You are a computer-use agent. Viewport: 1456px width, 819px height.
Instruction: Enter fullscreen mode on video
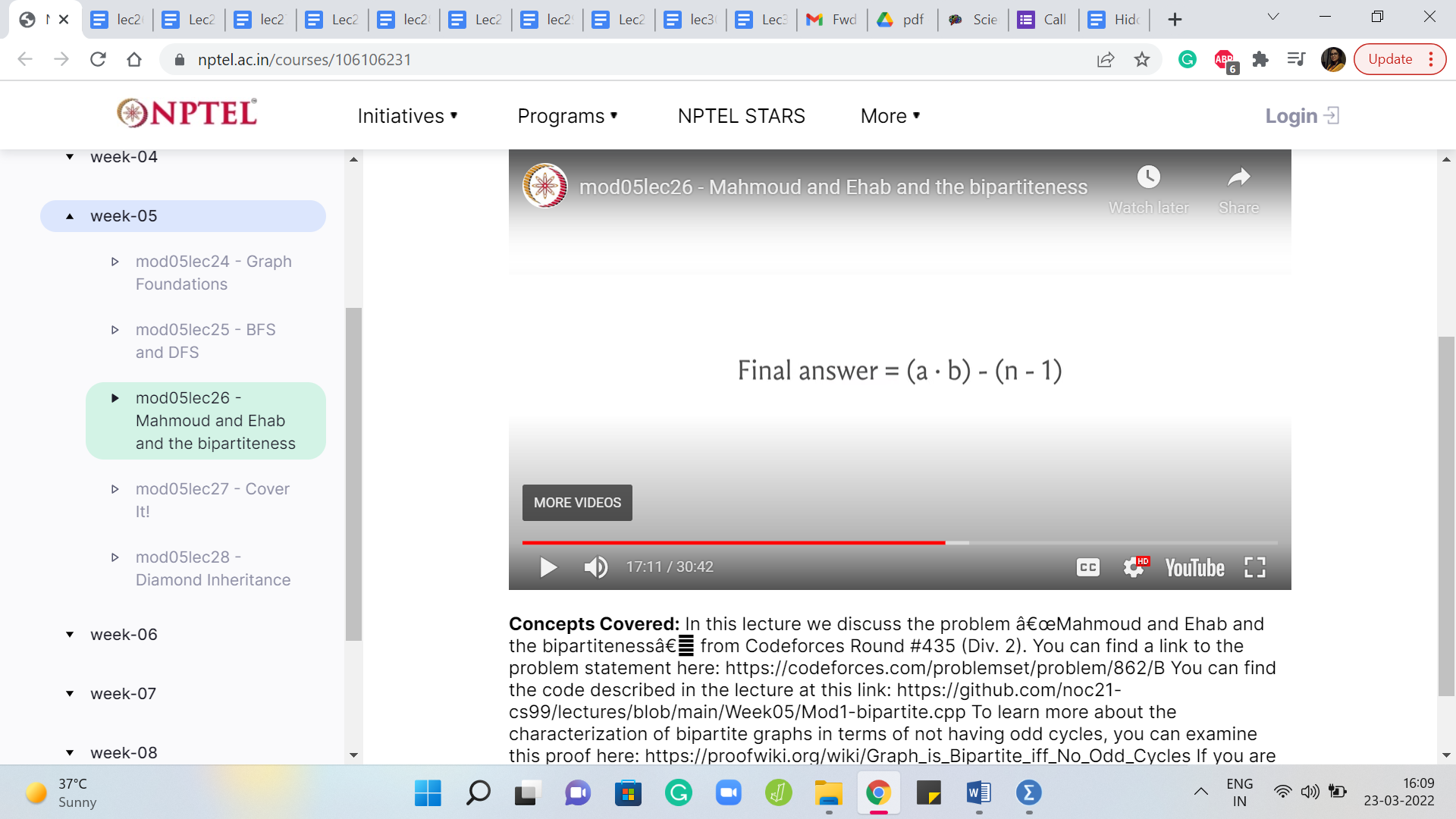click(1255, 567)
